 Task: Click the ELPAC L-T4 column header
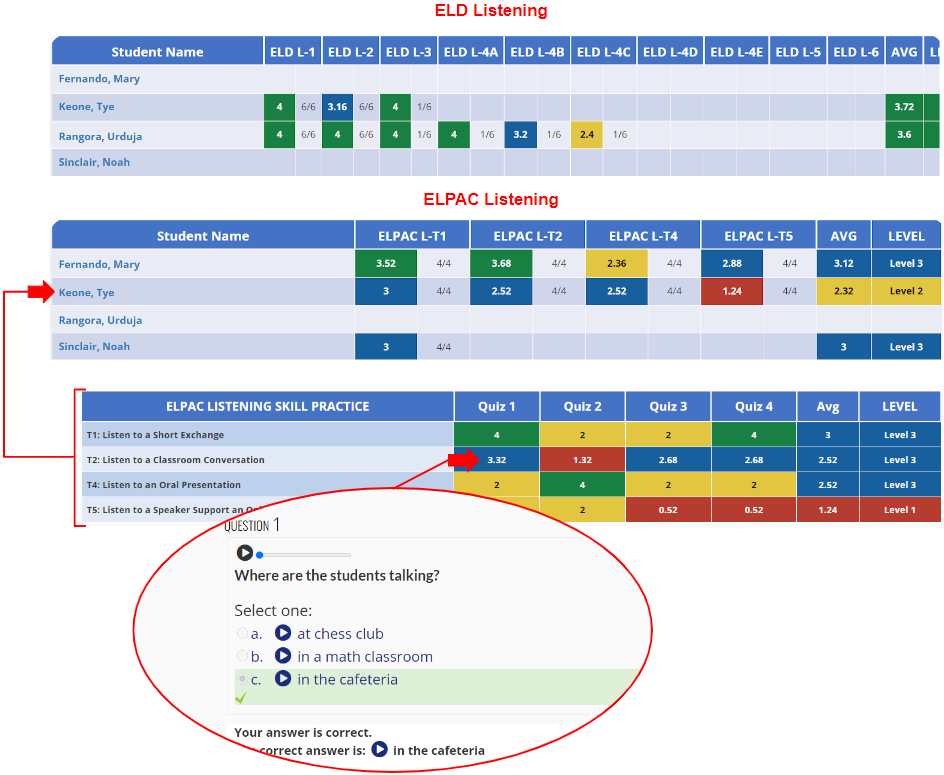tap(643, 236)
